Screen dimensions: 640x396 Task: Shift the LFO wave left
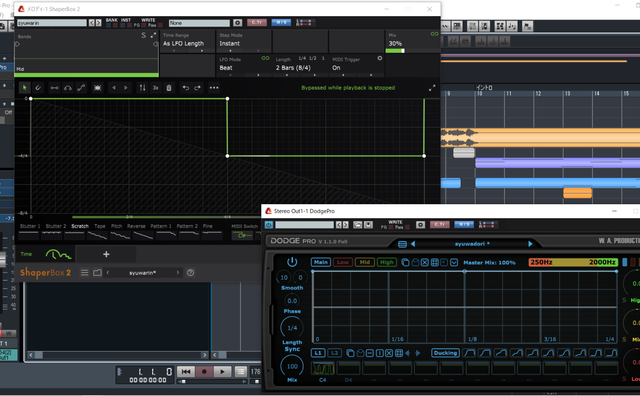pyautogui.click(x=114, y=88)
